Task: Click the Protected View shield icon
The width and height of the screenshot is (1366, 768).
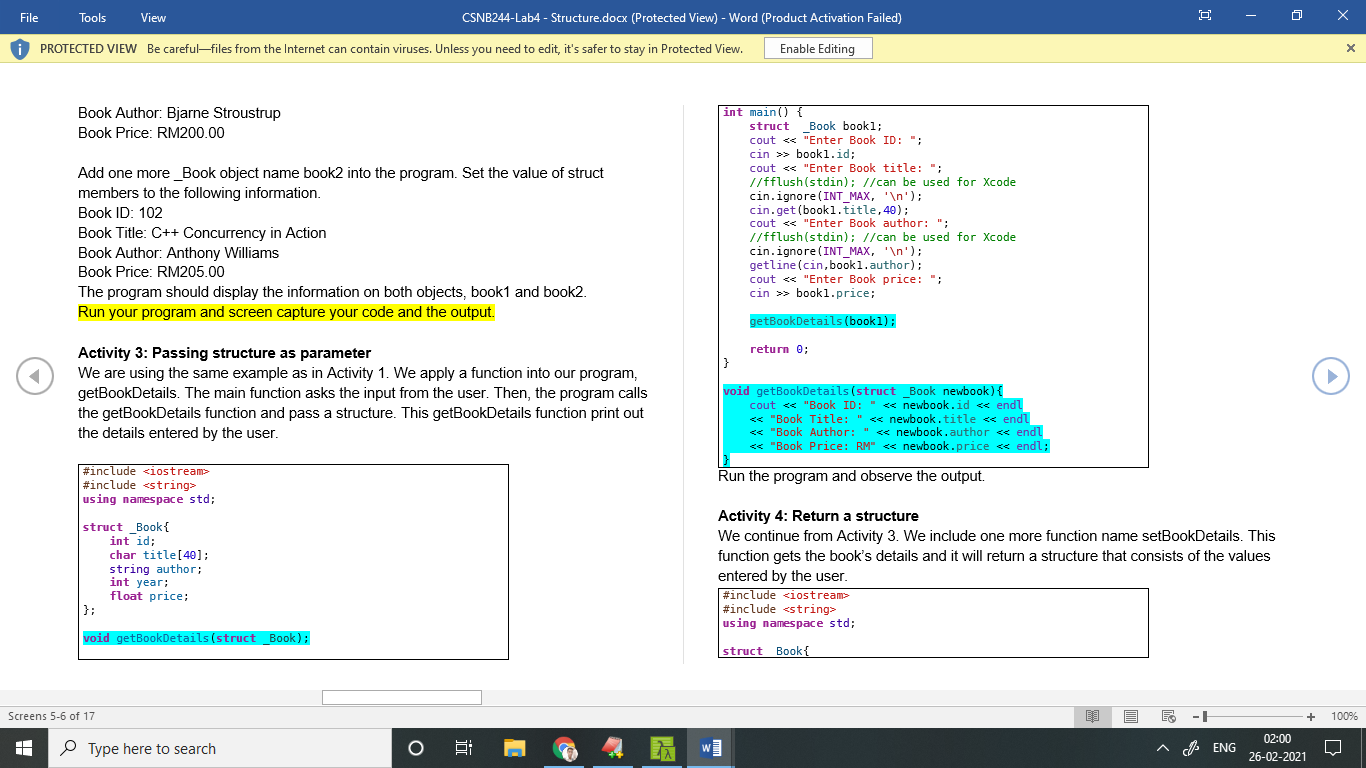Action: [x=19, y=48]
